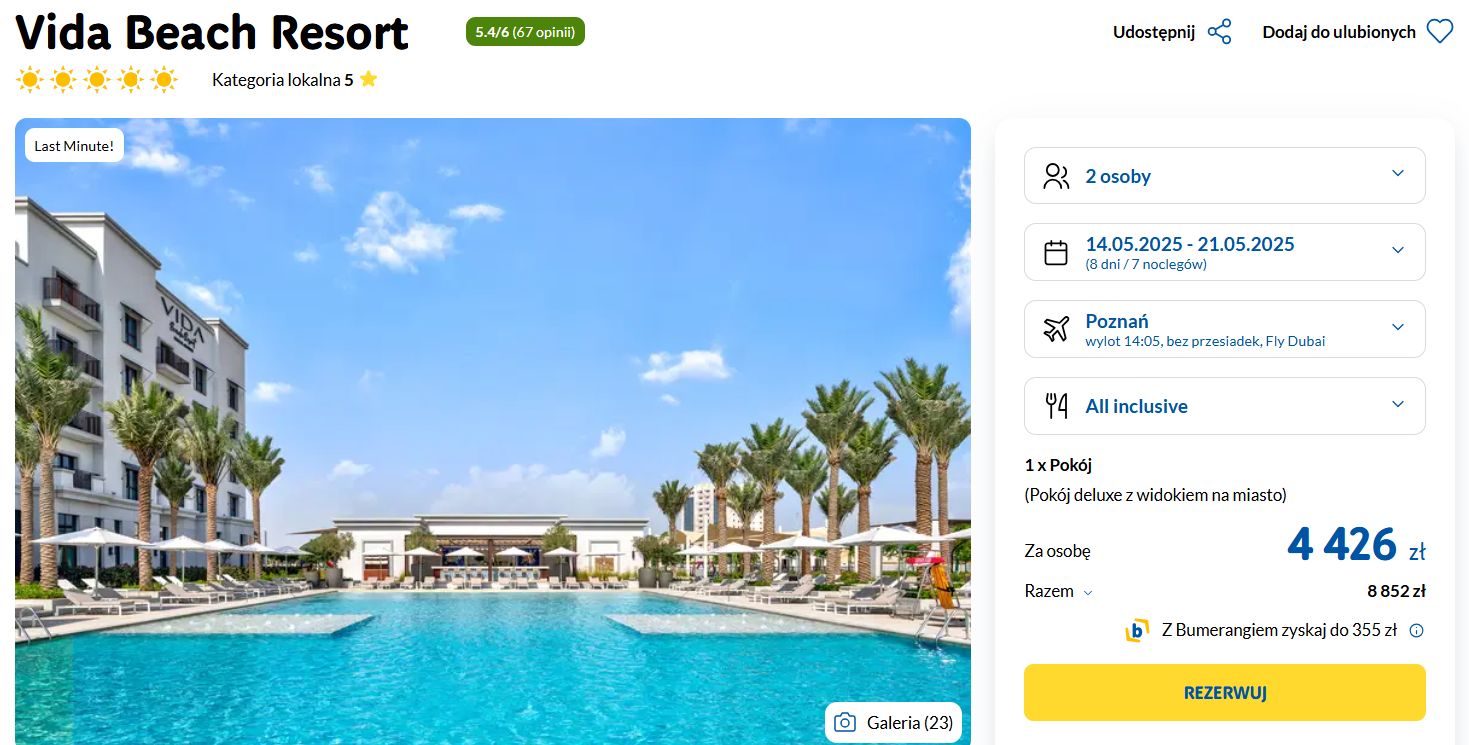Open the 14.05.2025 - 21.05.2025 date dropdown

1225,252
